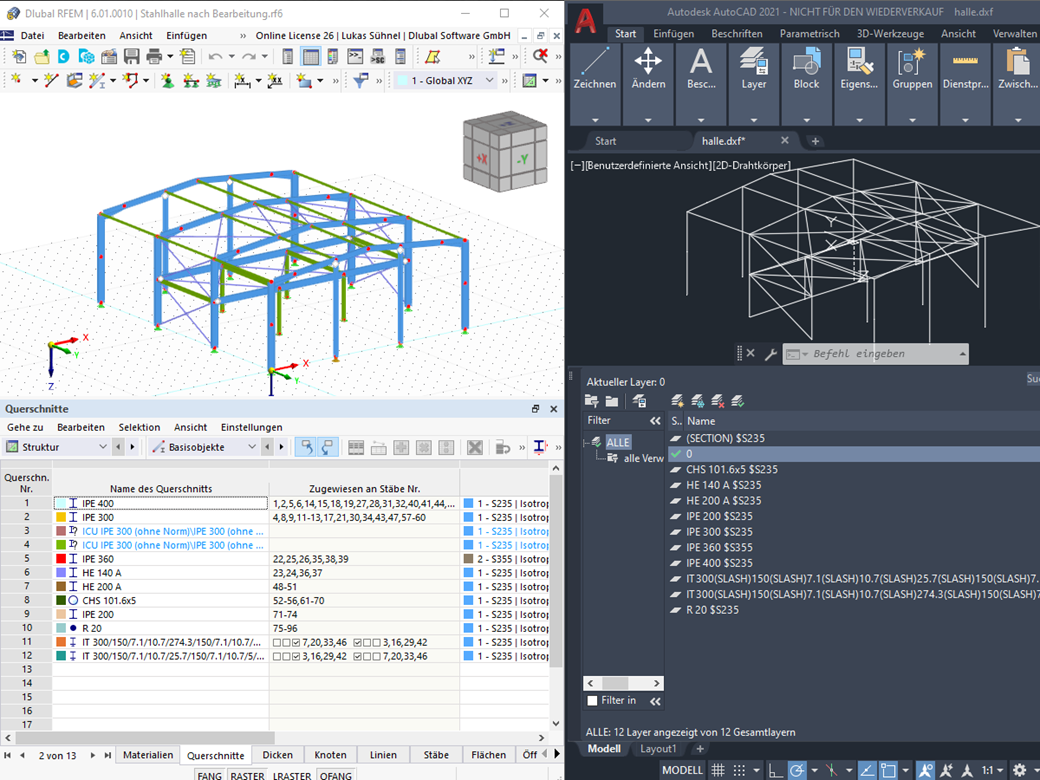Click the Layout1 tab in AutoCAD

point(658,748)
